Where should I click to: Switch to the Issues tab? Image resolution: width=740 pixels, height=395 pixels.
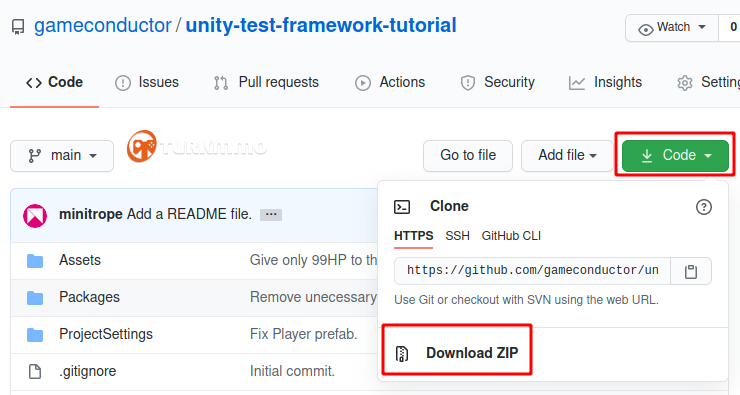(x=147, y=83)
